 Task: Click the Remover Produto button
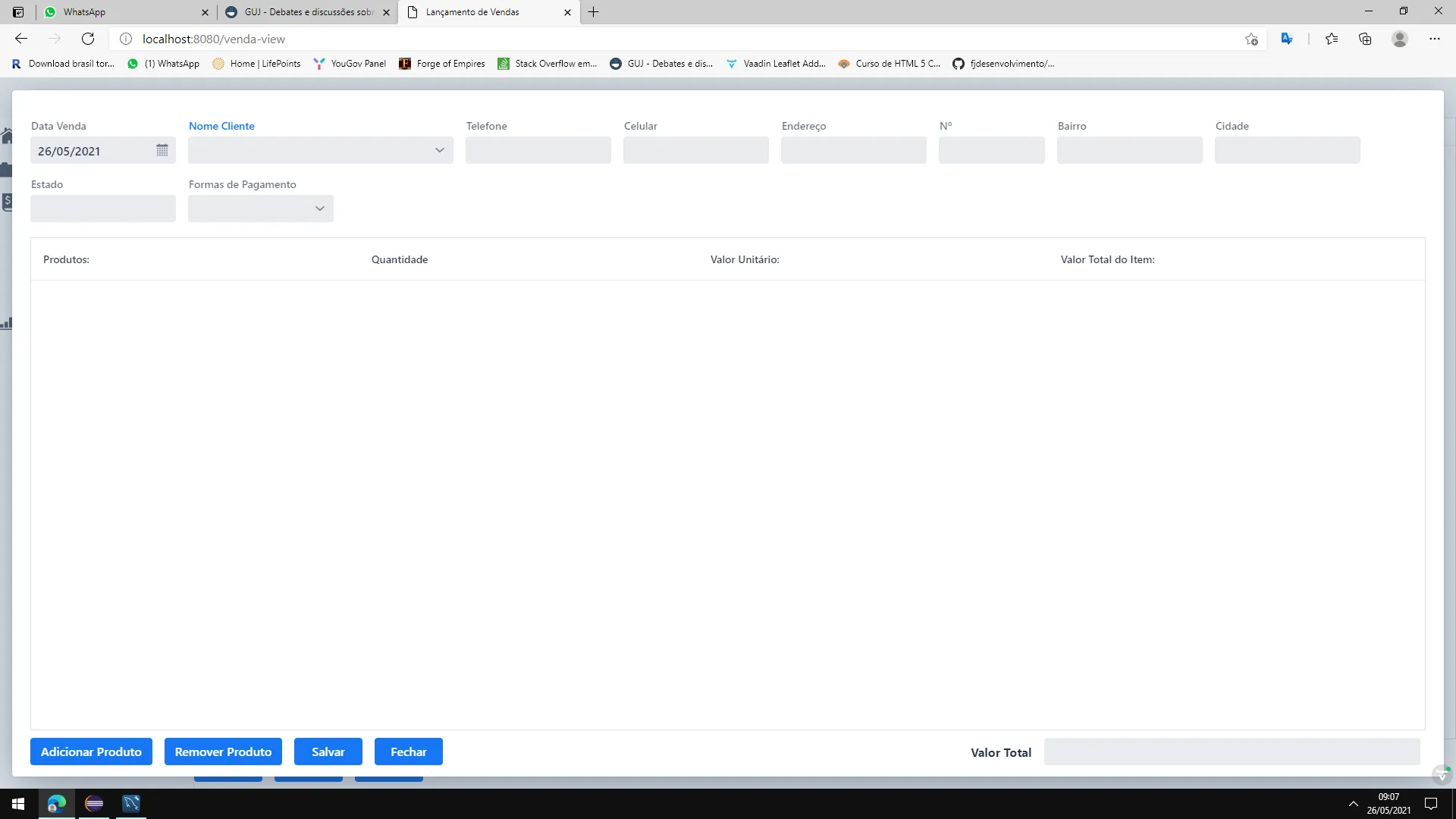coord(223,752)
